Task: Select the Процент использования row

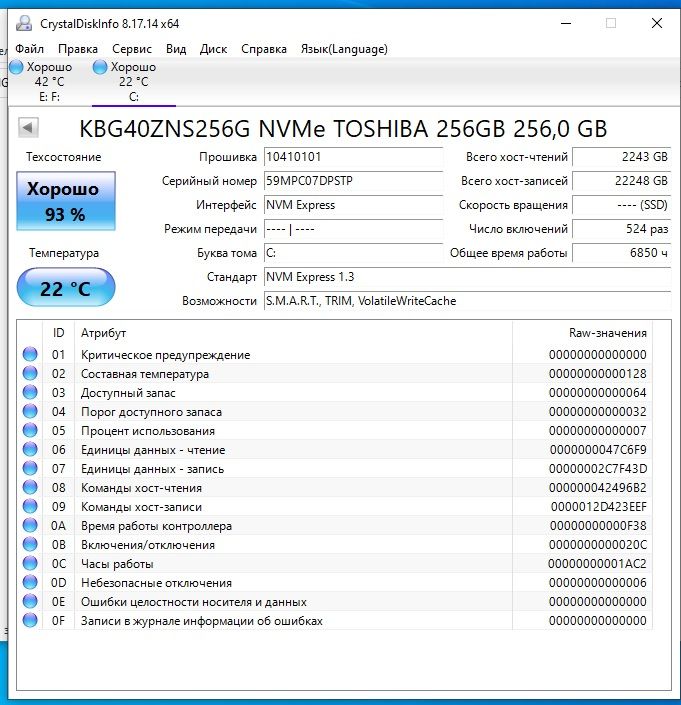Action: pyautogui.click(x=335, y=430)
